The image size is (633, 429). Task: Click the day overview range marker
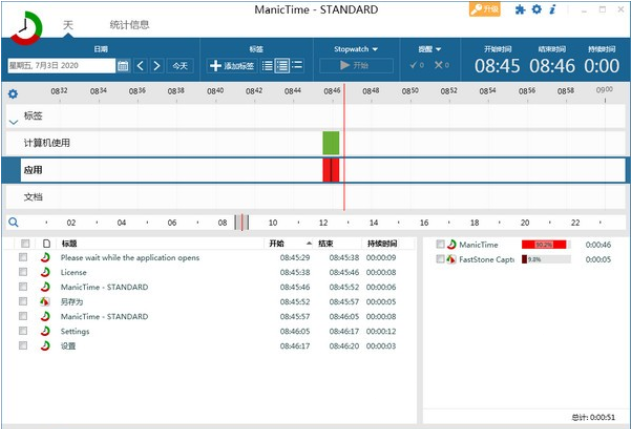point(241,222)
